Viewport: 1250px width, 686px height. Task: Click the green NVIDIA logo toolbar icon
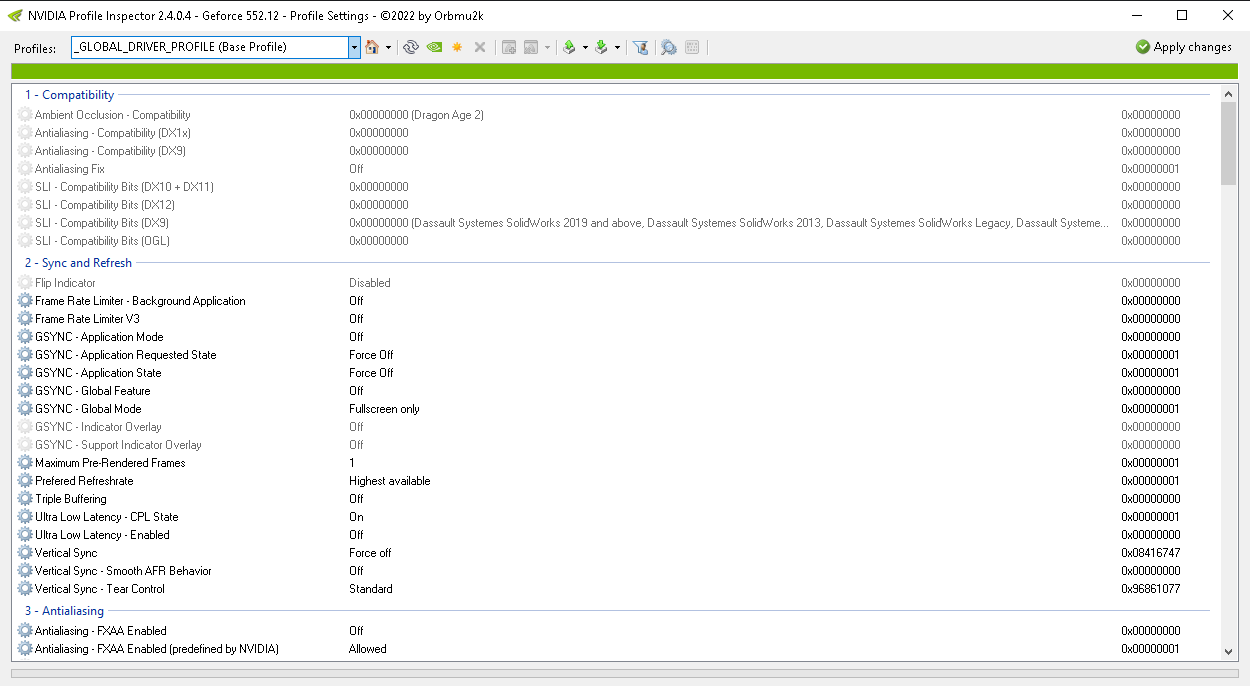pos(434,47)
